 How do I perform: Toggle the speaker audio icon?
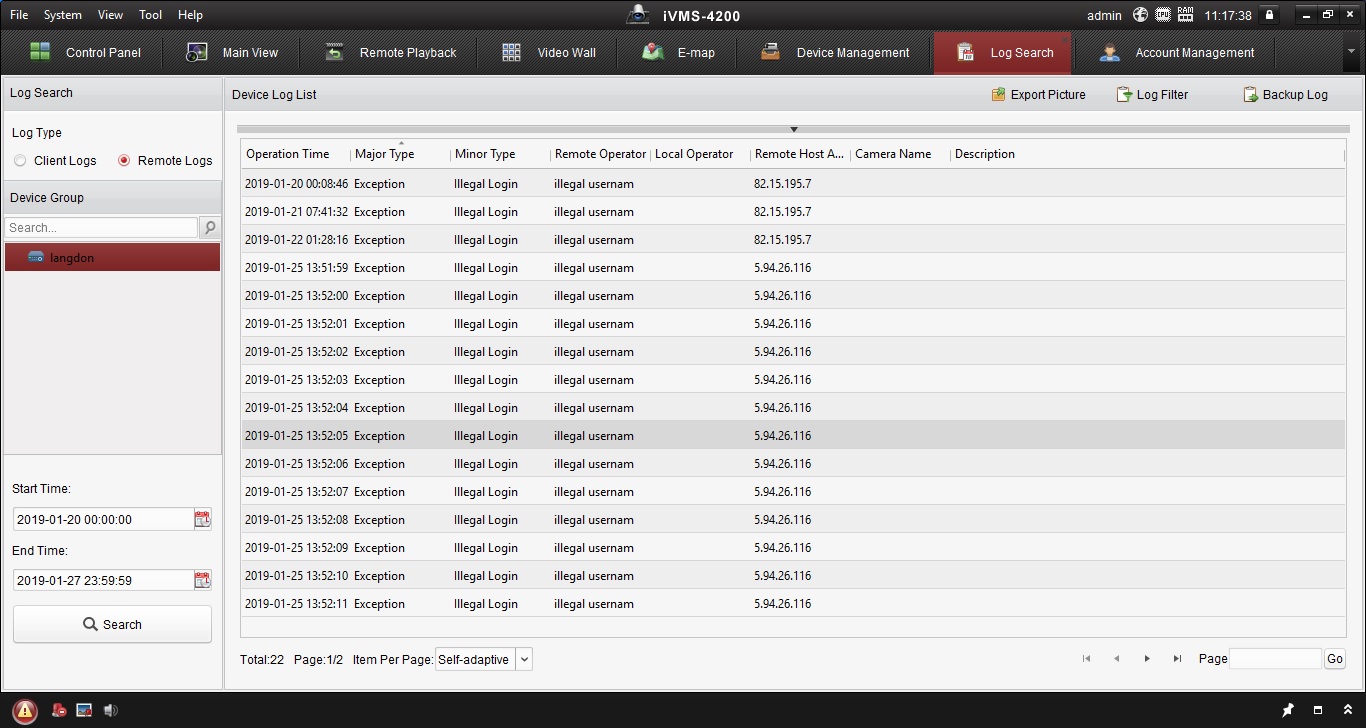tap(111, 710)
